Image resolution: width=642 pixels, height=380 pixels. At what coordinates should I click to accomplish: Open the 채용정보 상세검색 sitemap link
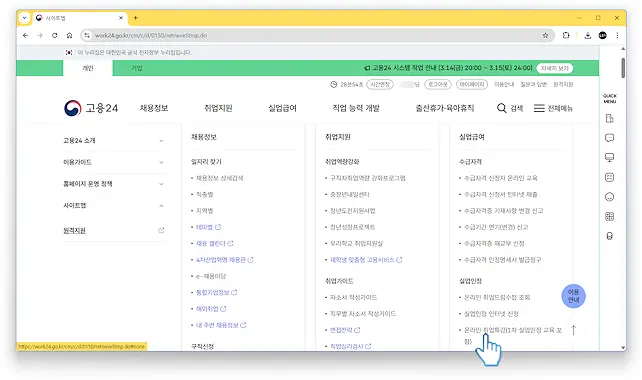(x=219, y=178)
